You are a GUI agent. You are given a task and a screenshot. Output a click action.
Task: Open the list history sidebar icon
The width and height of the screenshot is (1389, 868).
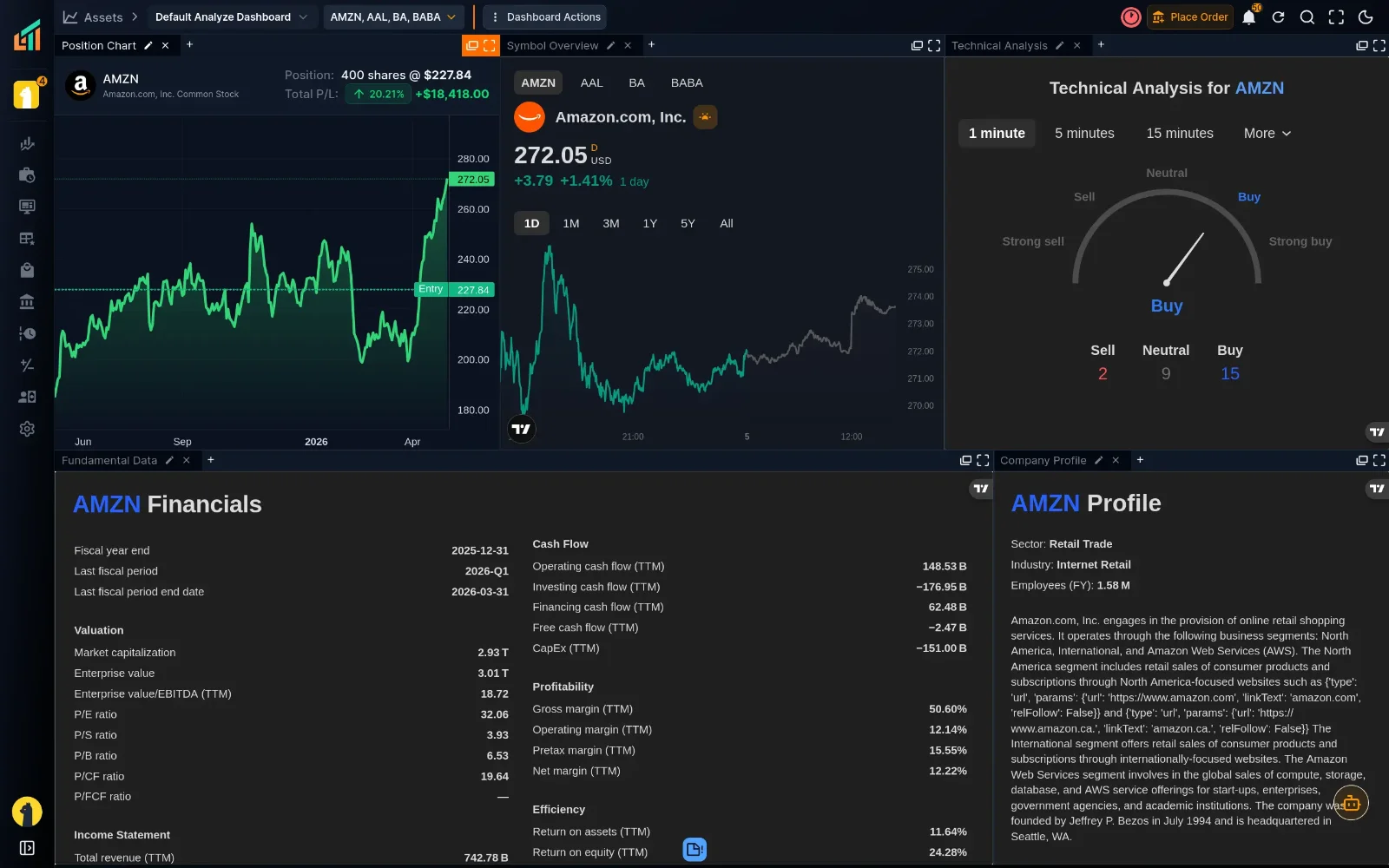(27, 333)
